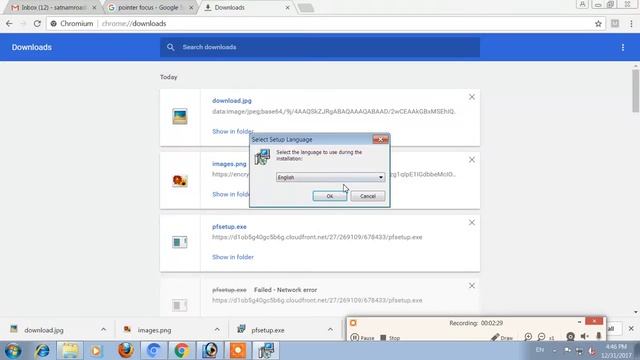Click the Downloads page heading
Viewport: 640px width, 360px height.
31,47
